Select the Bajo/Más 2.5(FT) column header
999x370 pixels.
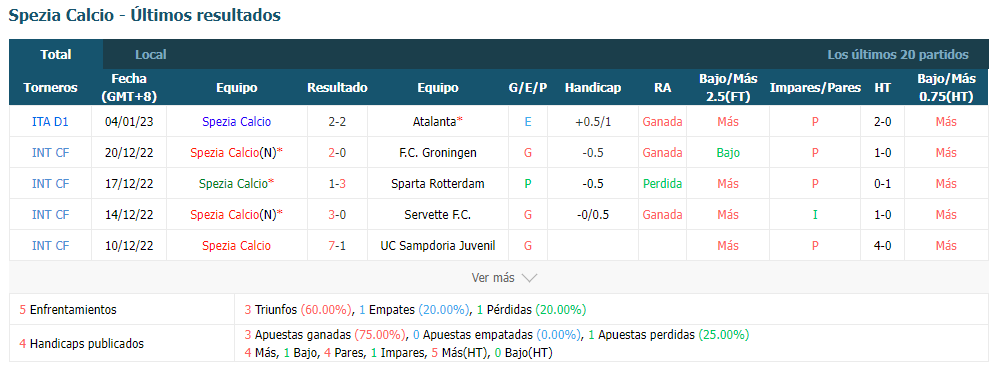pyautogui.click(x=728, y=88)
